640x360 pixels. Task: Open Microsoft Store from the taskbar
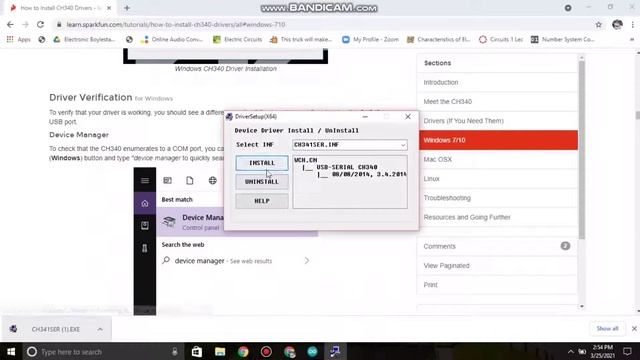(x=197, y=351)
